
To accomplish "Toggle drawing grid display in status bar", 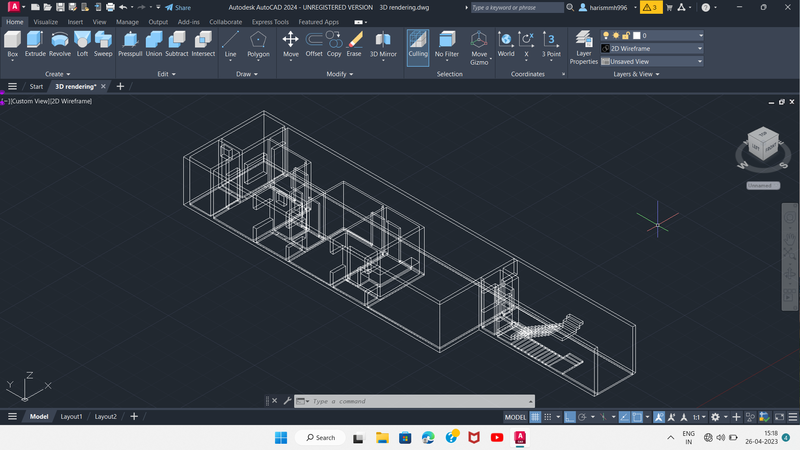I will tap(535, 417).
